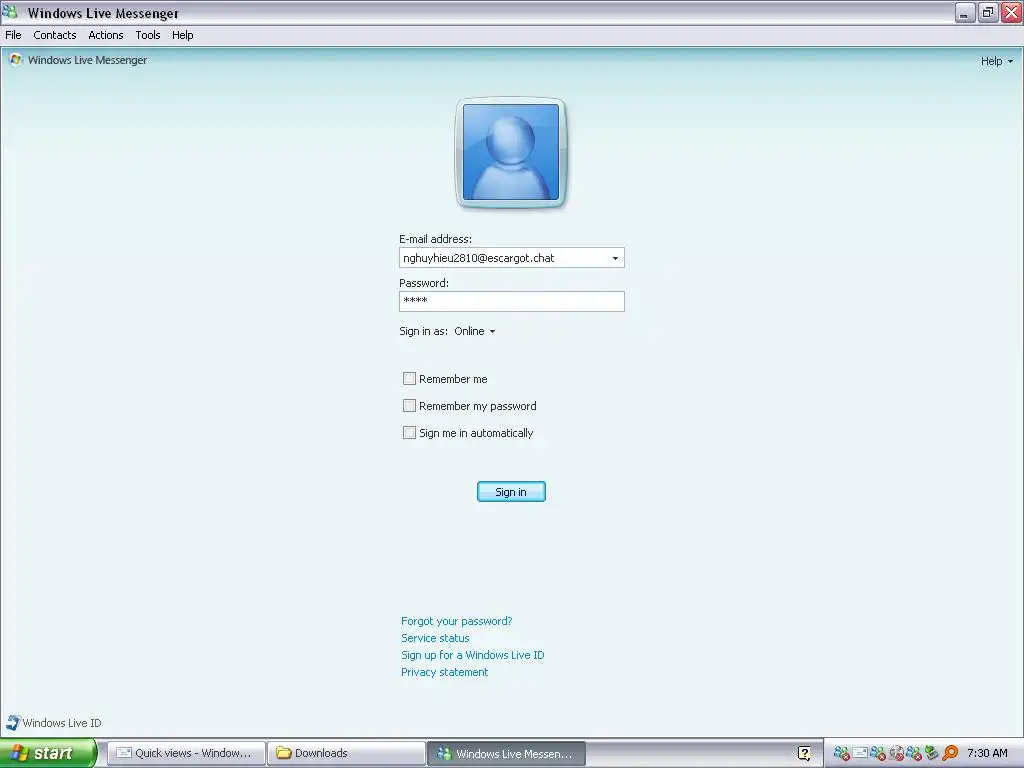
Task: Click the user display picture avatar
Action: [511, 152]
